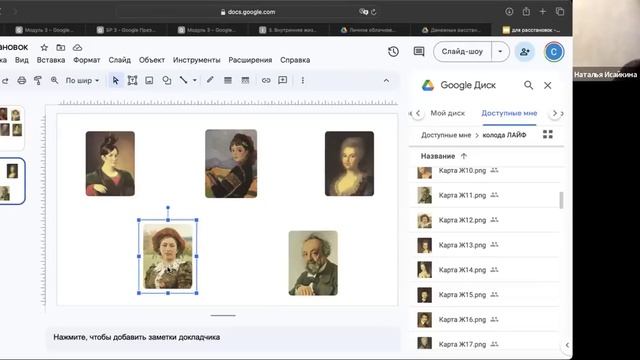Open version history clock icon

click(x=393, y=51)
